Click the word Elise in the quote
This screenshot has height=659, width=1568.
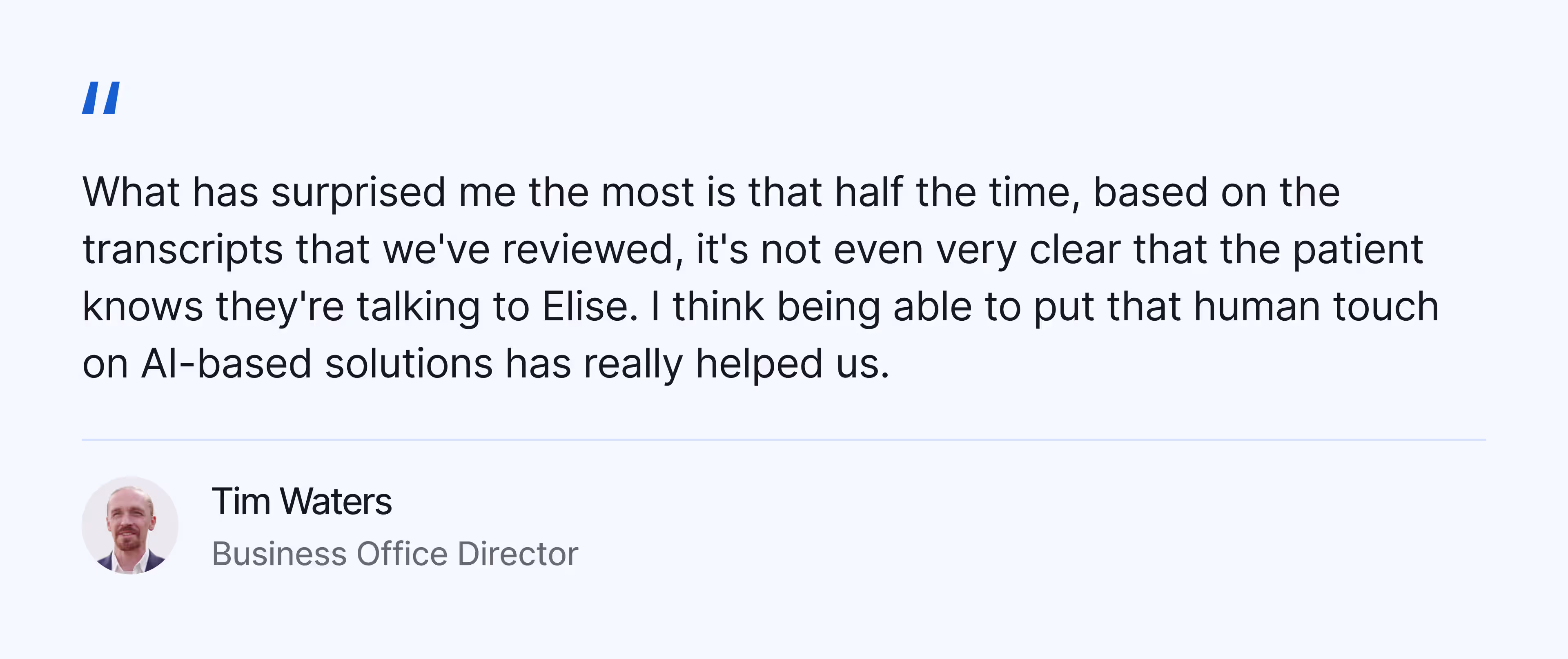click(x=589, y=306)
